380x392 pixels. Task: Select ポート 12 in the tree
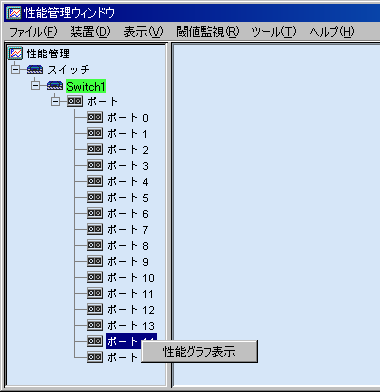[131, 310]
